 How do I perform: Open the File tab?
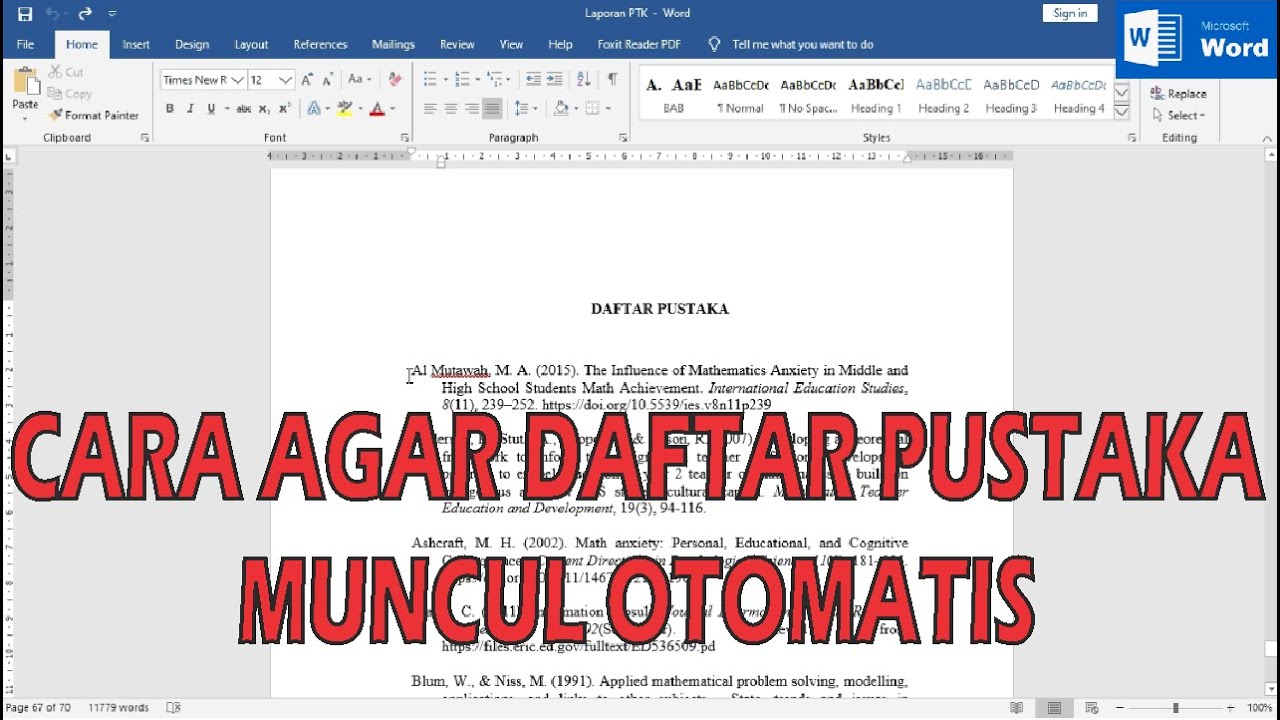[26, 44]
